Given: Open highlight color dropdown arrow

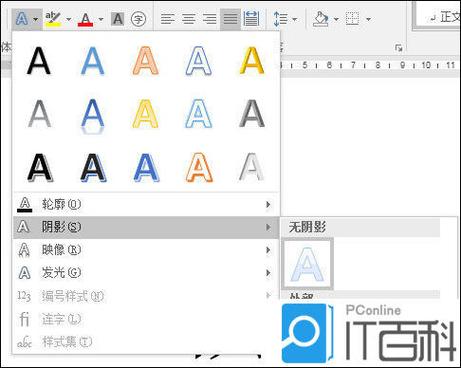Looking at the screenshot, I should coord(69,19).
